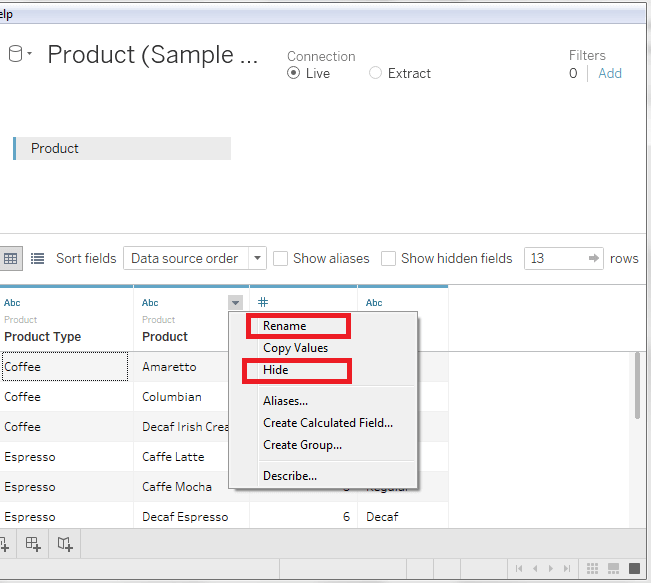This screenshot has width=651, height=583.
Task: Enable Show aliases checkbox
Action: 280,258
